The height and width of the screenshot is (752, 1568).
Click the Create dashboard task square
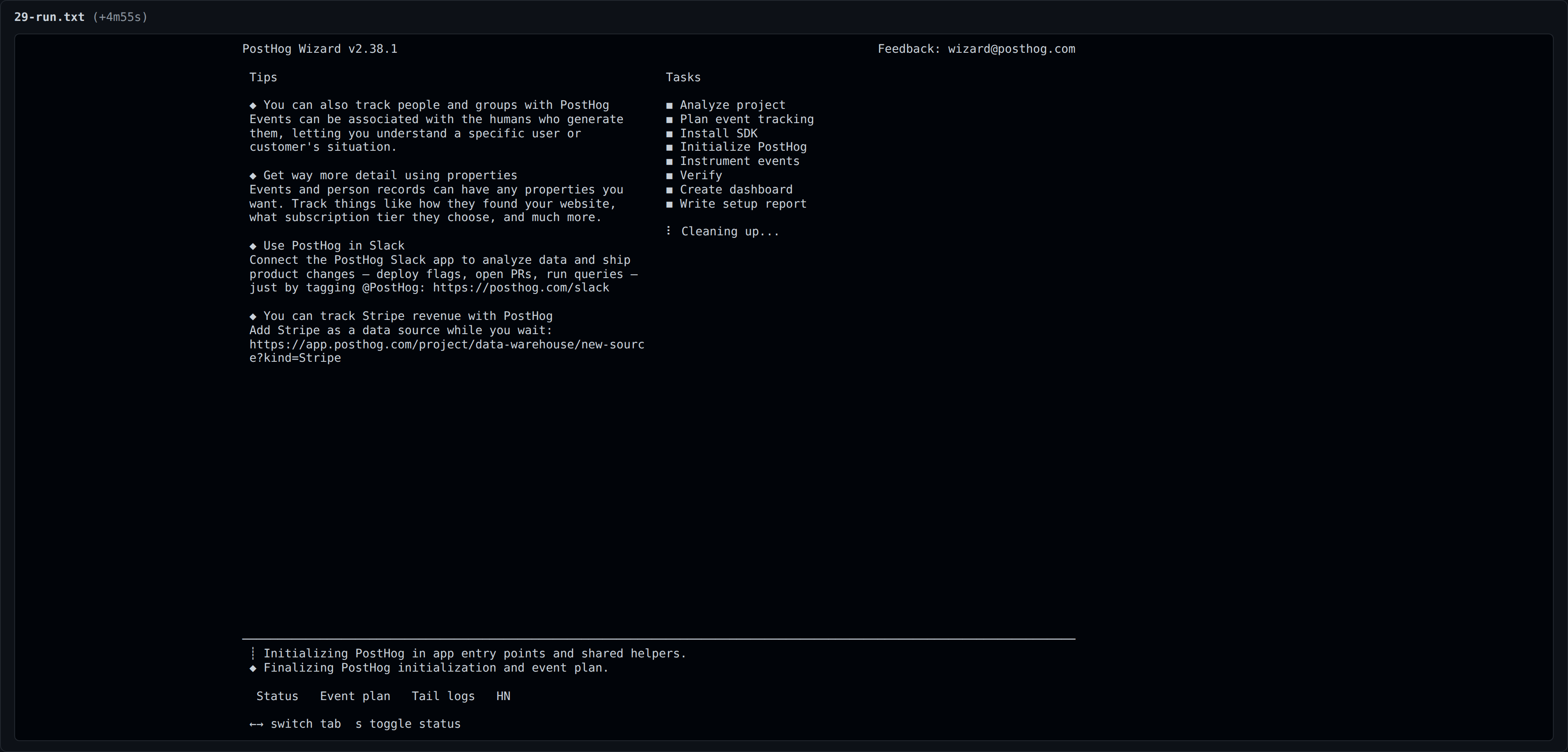tap(670, 190)
